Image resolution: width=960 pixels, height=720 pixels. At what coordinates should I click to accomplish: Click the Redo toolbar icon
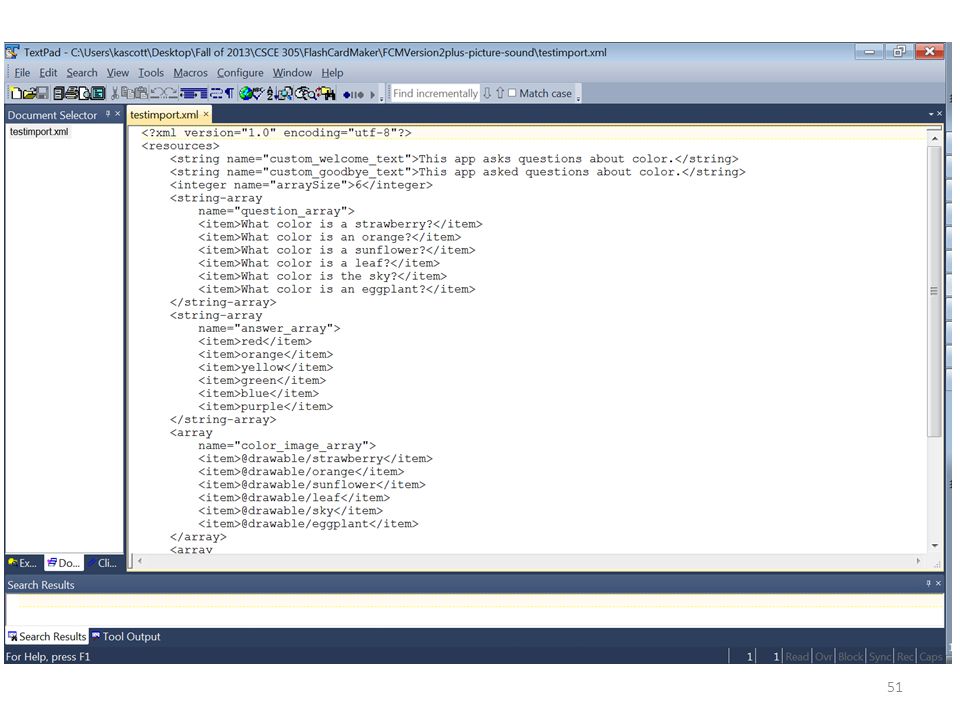(x=171, y=93)
